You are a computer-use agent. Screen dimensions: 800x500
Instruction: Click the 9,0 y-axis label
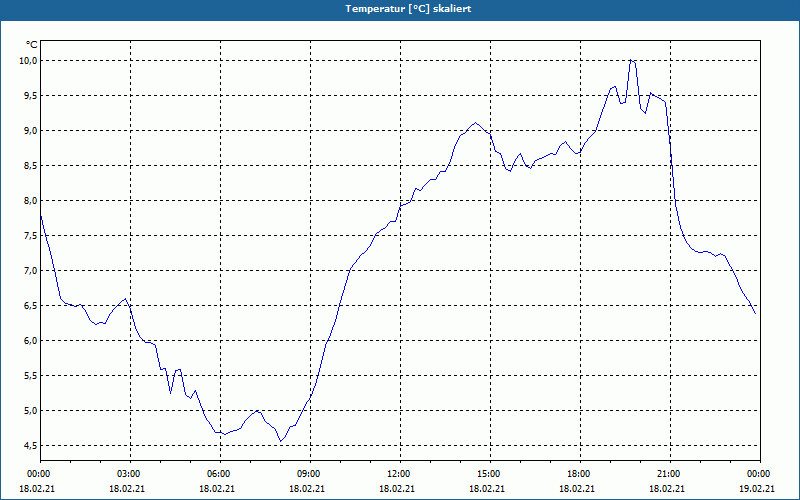31,131
